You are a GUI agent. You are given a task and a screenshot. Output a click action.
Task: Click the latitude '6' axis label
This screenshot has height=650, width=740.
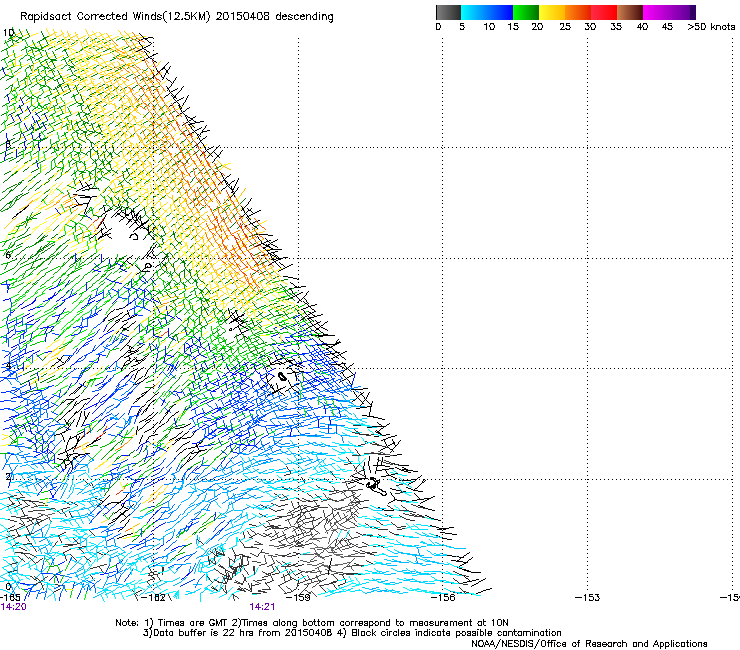(8, 255)
